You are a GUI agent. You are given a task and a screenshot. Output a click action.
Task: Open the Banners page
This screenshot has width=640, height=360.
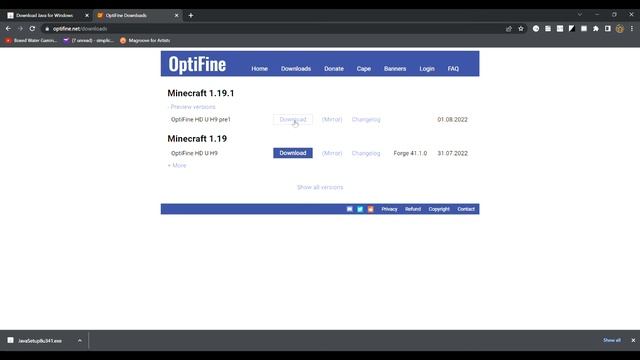pyautogui.click(x=395, y=69)
